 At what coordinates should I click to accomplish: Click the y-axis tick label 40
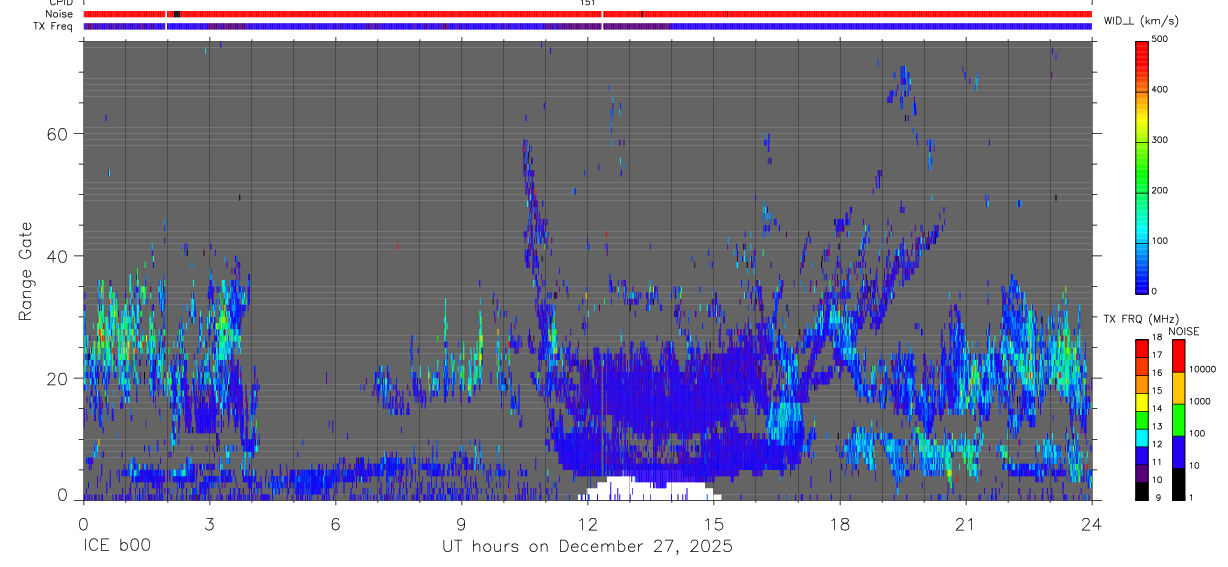(59, 256)
